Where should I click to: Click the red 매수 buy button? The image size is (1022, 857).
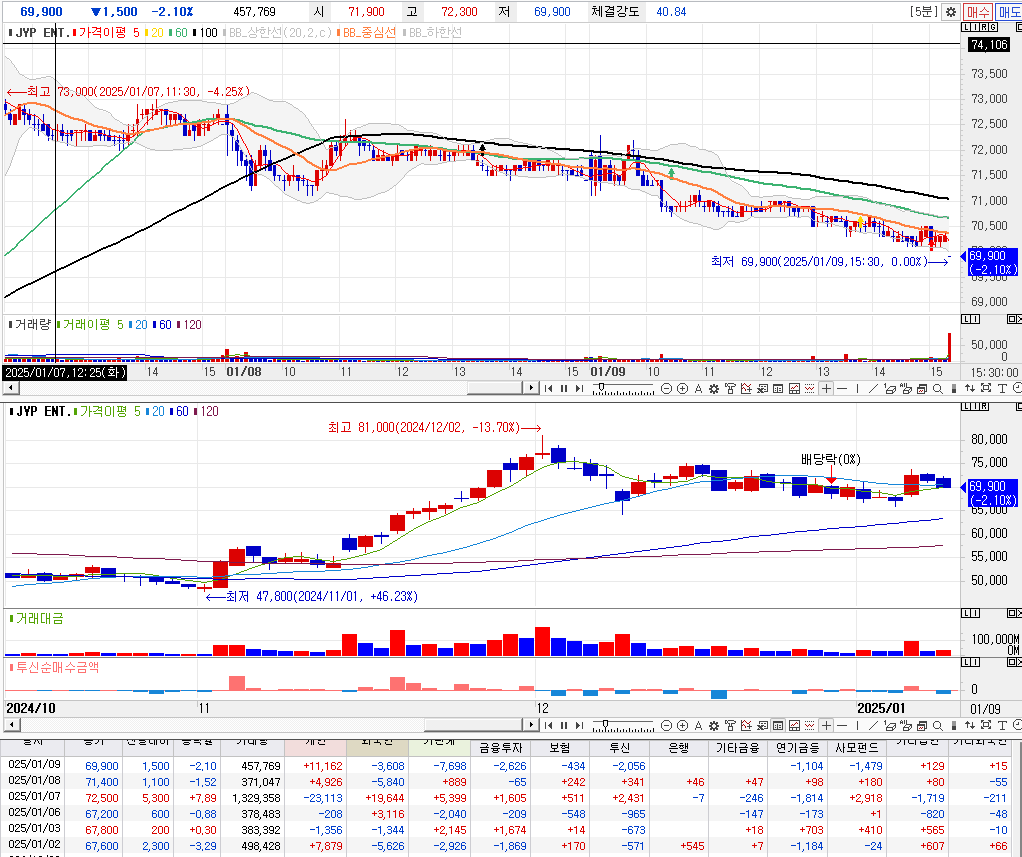(x=977, y=12)
